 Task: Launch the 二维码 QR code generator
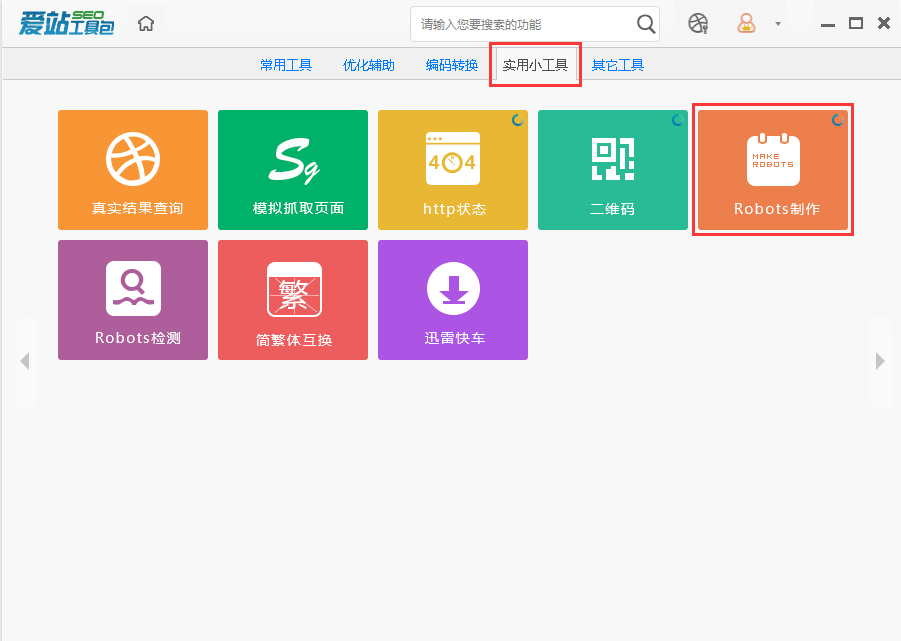(x=612, y=170)
